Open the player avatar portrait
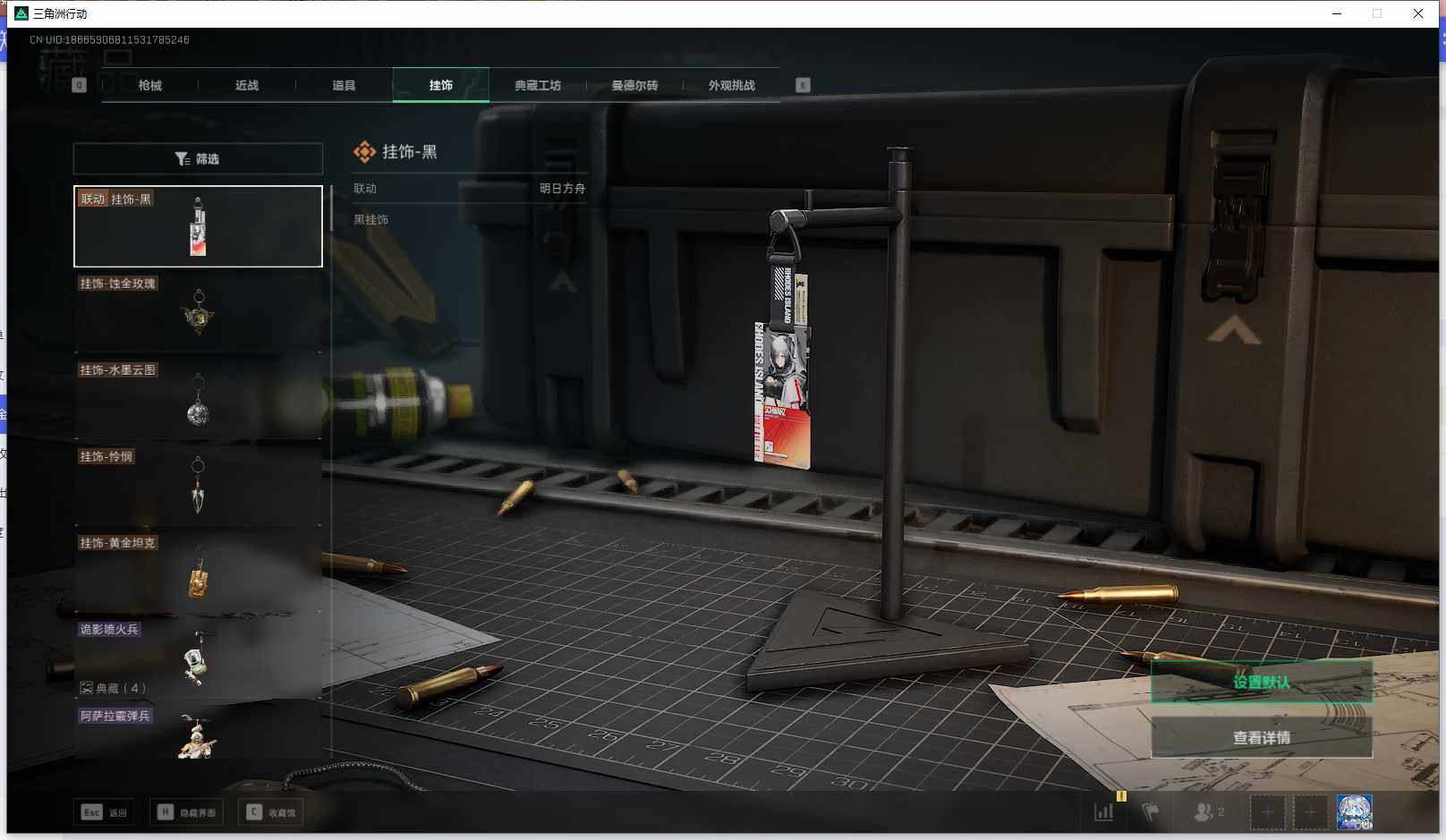 click(1354, 811)
